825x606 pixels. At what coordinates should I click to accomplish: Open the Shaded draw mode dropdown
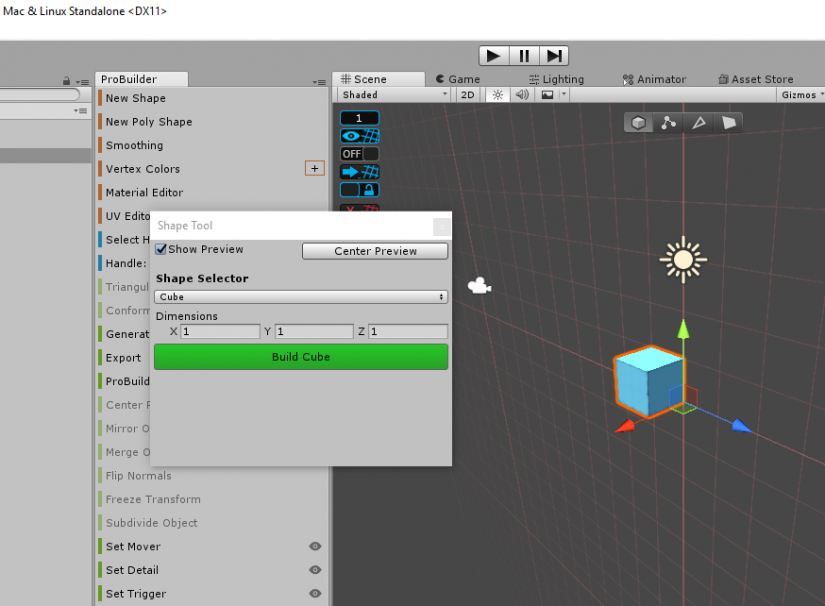393,95
